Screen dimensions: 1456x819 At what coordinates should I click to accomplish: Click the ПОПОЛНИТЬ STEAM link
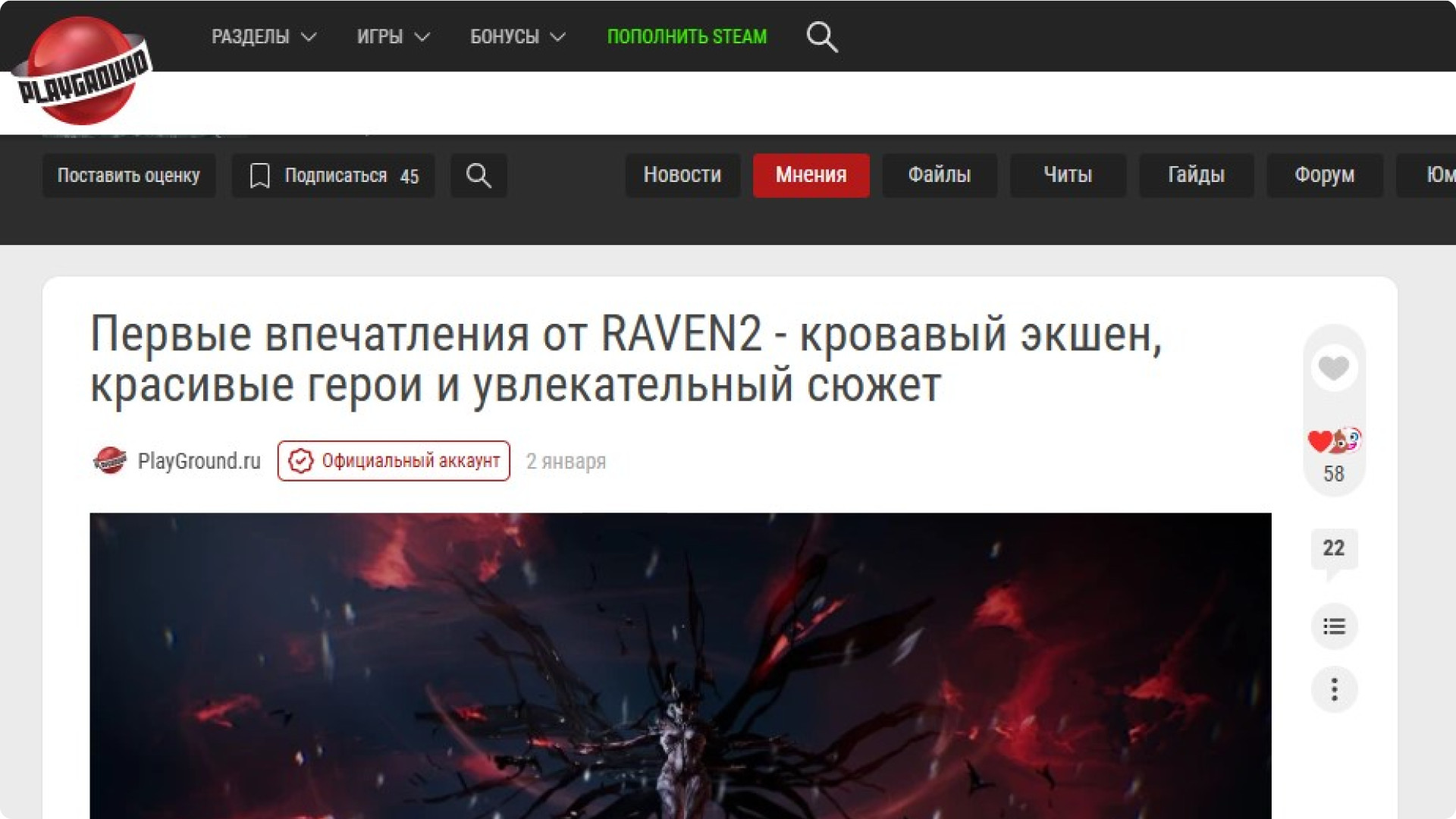click(x=687, y=36)
